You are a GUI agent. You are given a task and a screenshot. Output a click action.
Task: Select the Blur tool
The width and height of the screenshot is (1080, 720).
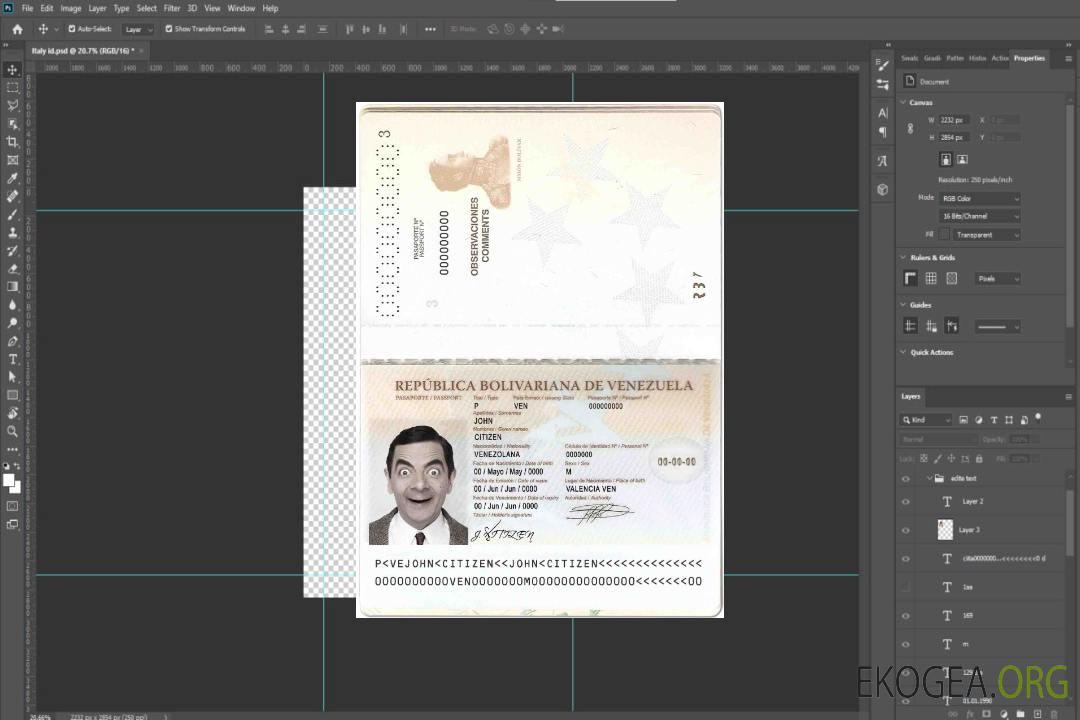tap(12, 305)
